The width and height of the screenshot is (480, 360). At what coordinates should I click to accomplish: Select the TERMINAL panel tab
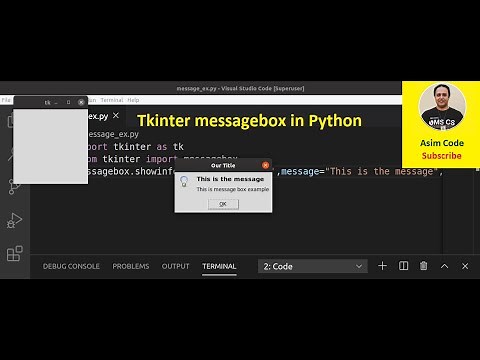(219, 266)
